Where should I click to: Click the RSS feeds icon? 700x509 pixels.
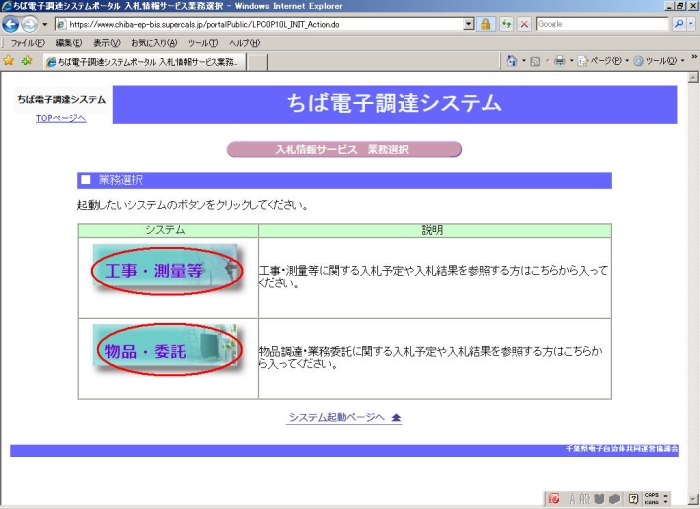click(x=535, y=61)
